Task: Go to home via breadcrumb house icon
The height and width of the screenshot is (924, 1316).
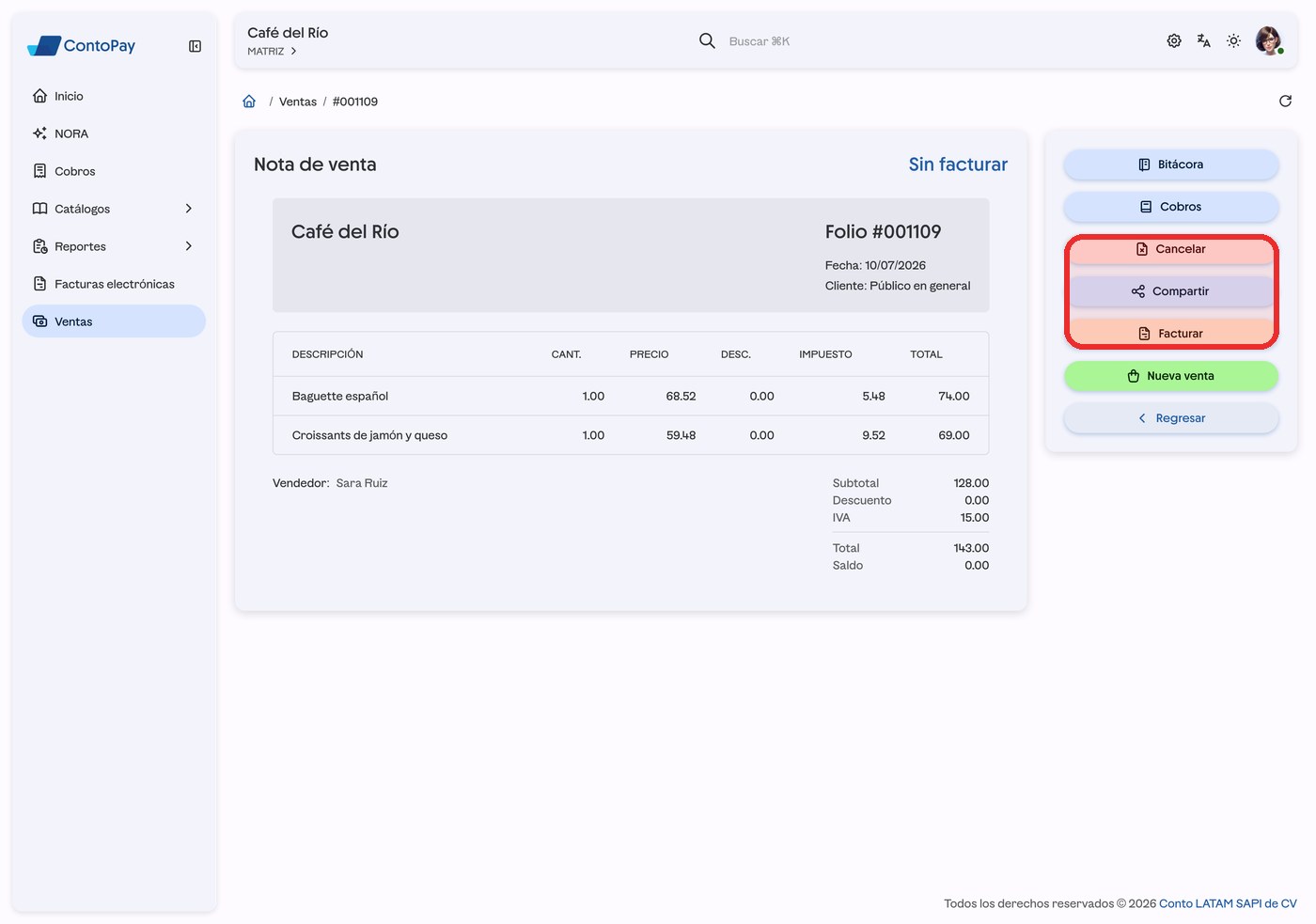Action: coord(249,102)
